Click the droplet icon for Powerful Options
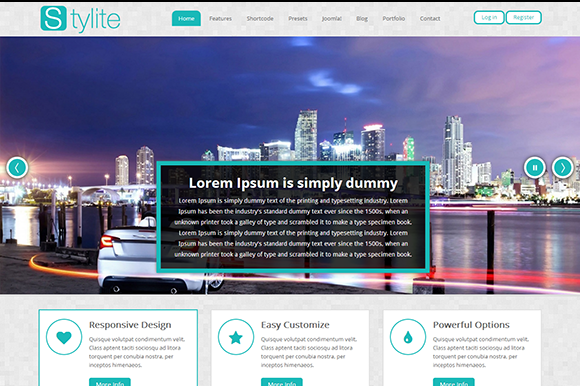Image resolution: width=580 pixels, height=386 pixels. pyautogui.click(x=408, y=337)
